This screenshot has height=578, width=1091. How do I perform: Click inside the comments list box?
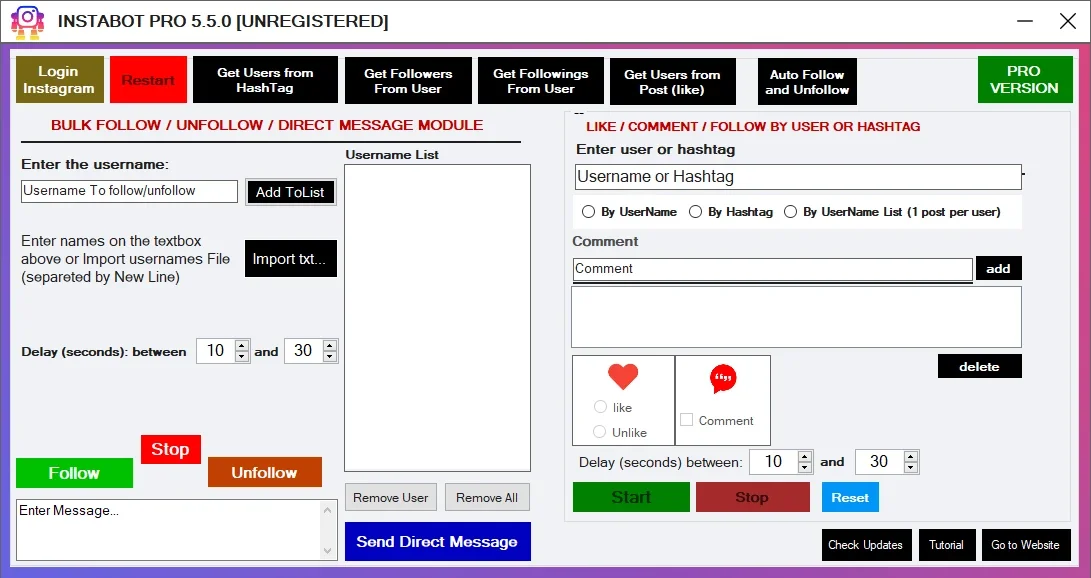[x=797, y=317]
